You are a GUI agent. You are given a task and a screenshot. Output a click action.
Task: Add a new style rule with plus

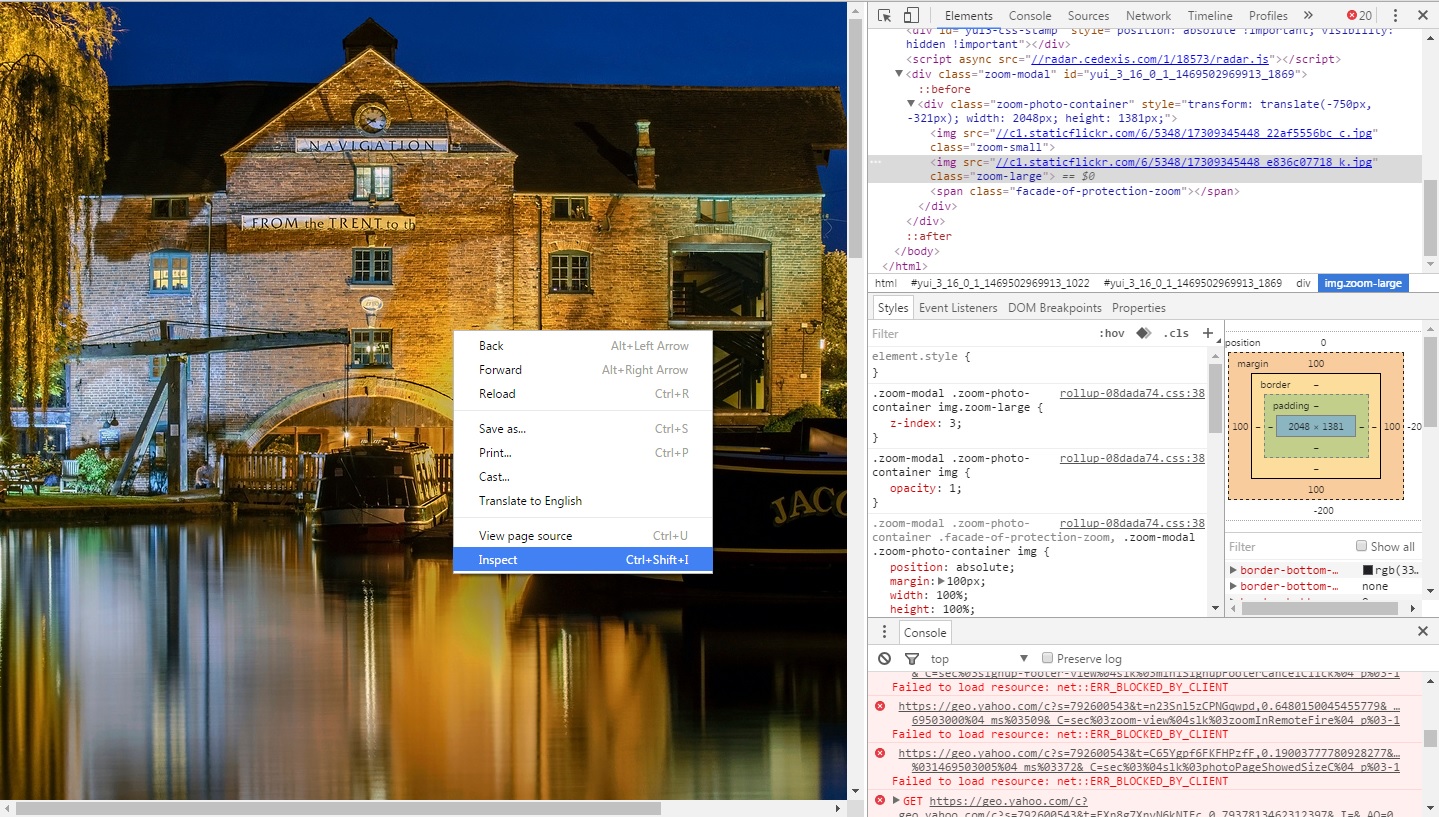pos(1207,333)
